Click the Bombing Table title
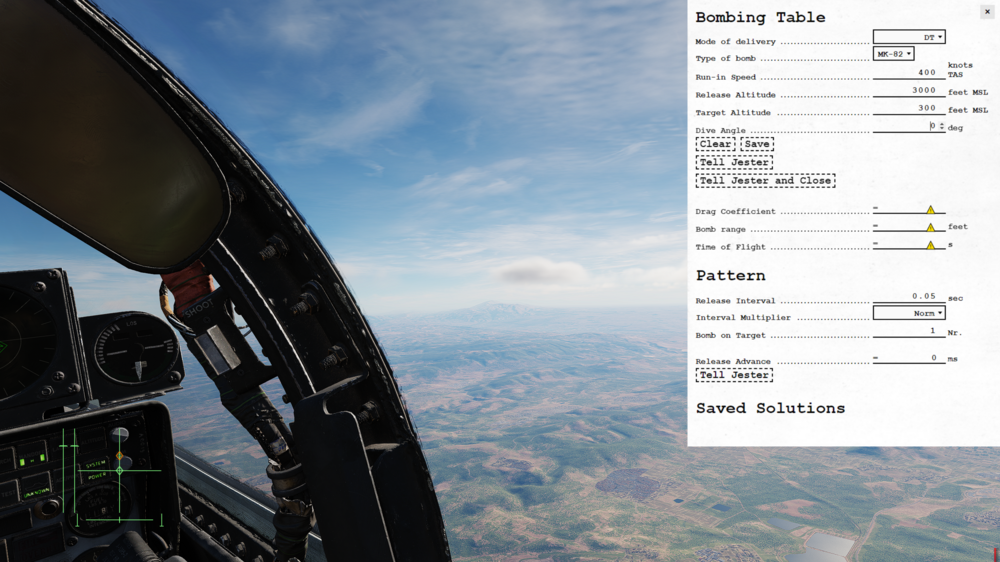The height and width of the screenshot is (562, 1000). tap(760, 17)
